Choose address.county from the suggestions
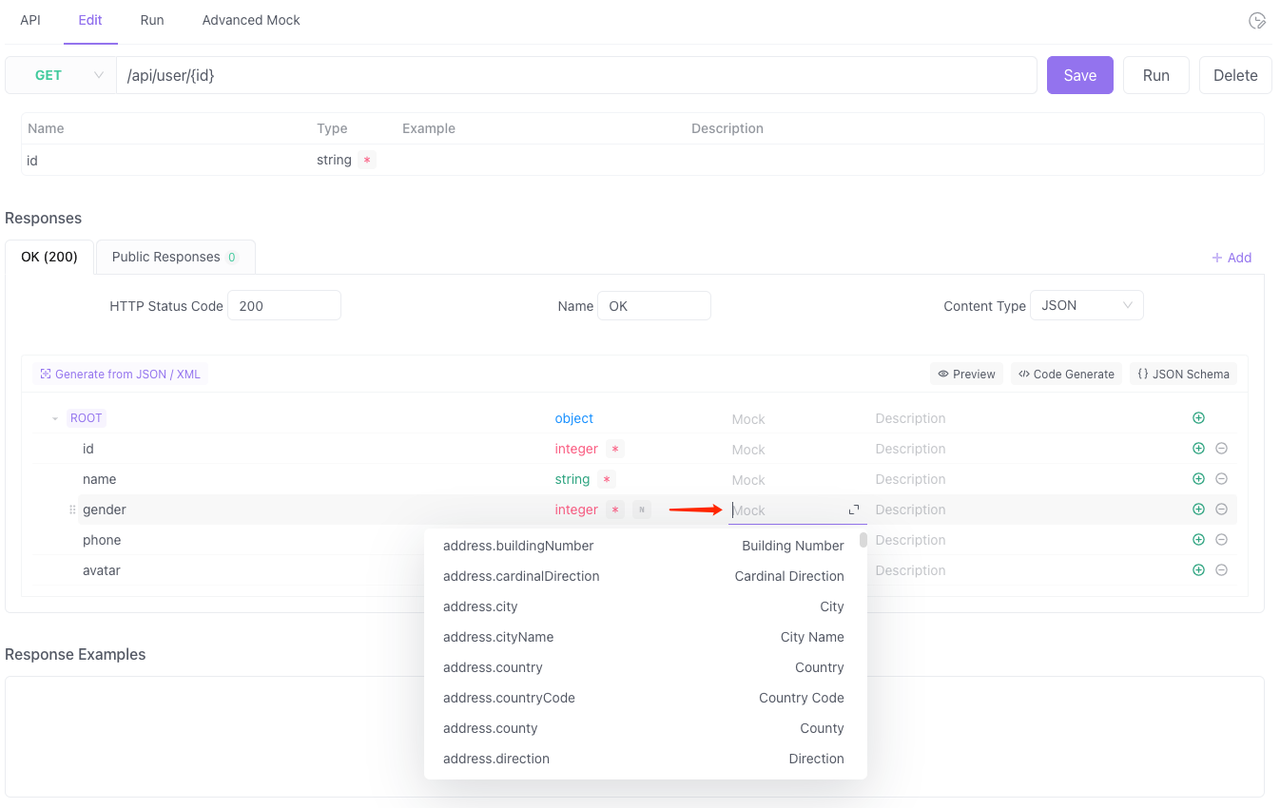This screenshot has width=1280, height=808. pos(643,728)
